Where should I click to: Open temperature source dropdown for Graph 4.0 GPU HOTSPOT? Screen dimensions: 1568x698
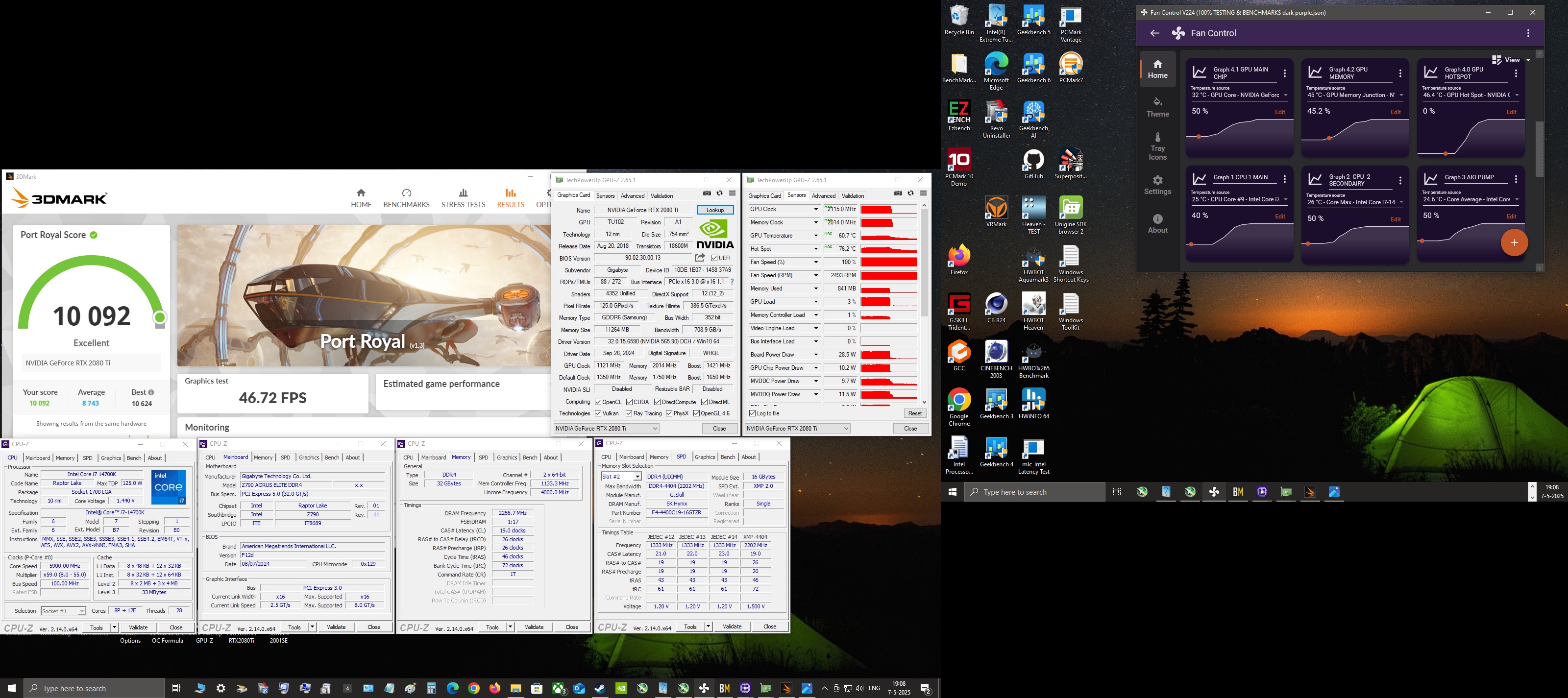point(1470,95)
